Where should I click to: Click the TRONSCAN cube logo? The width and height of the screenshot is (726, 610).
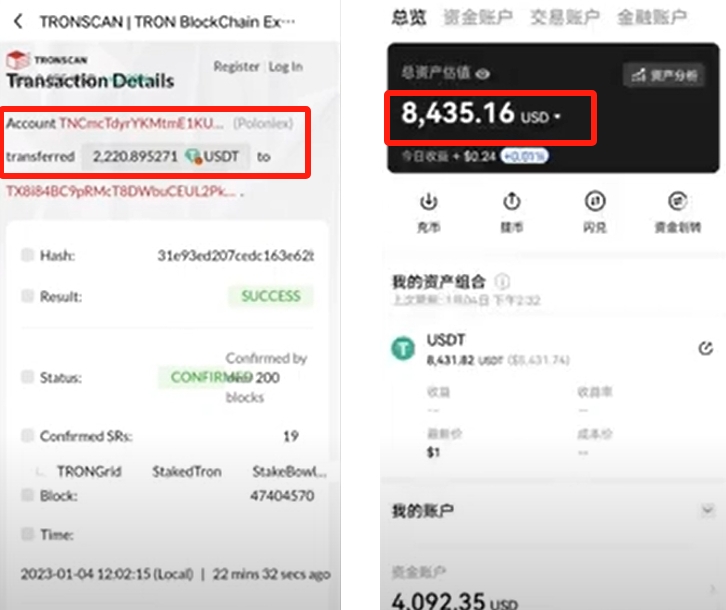(x=18, y=60)
